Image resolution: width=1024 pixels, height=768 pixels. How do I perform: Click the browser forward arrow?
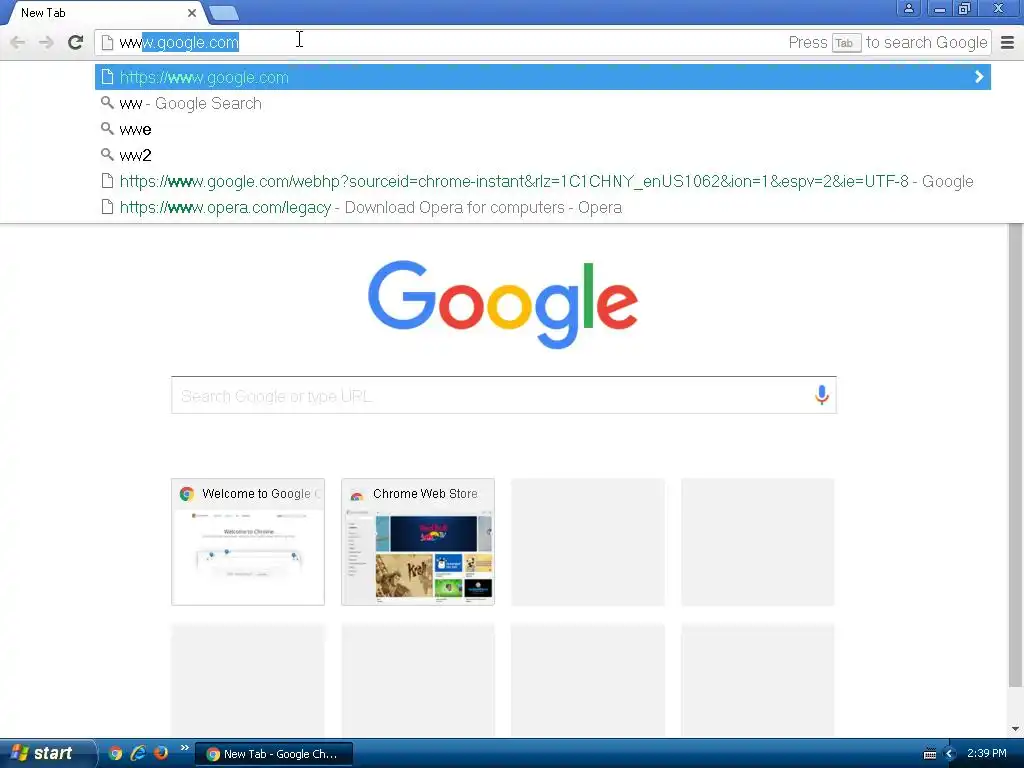[46, 42]
